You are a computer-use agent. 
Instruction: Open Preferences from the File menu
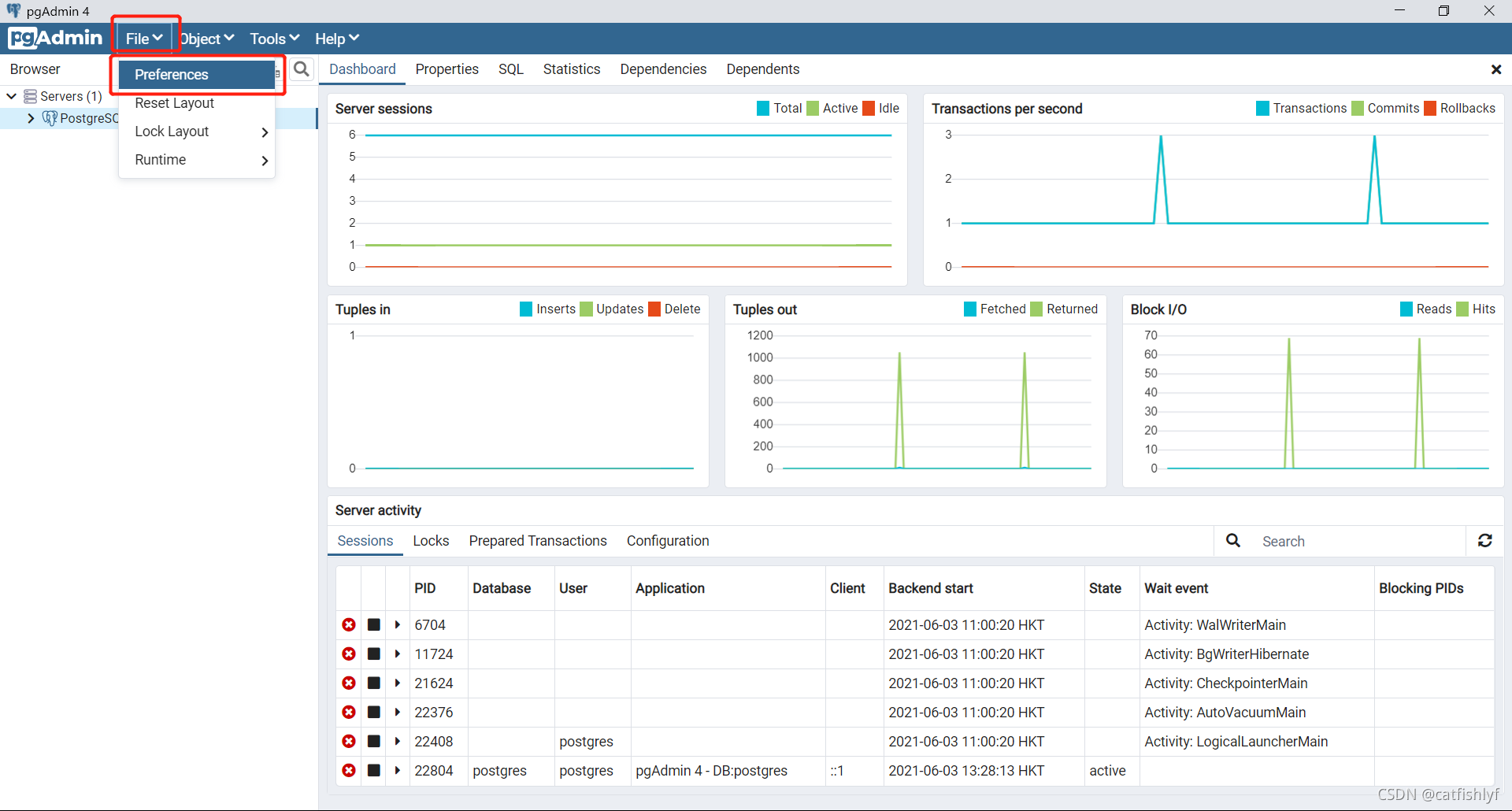[x=170, y=74]
